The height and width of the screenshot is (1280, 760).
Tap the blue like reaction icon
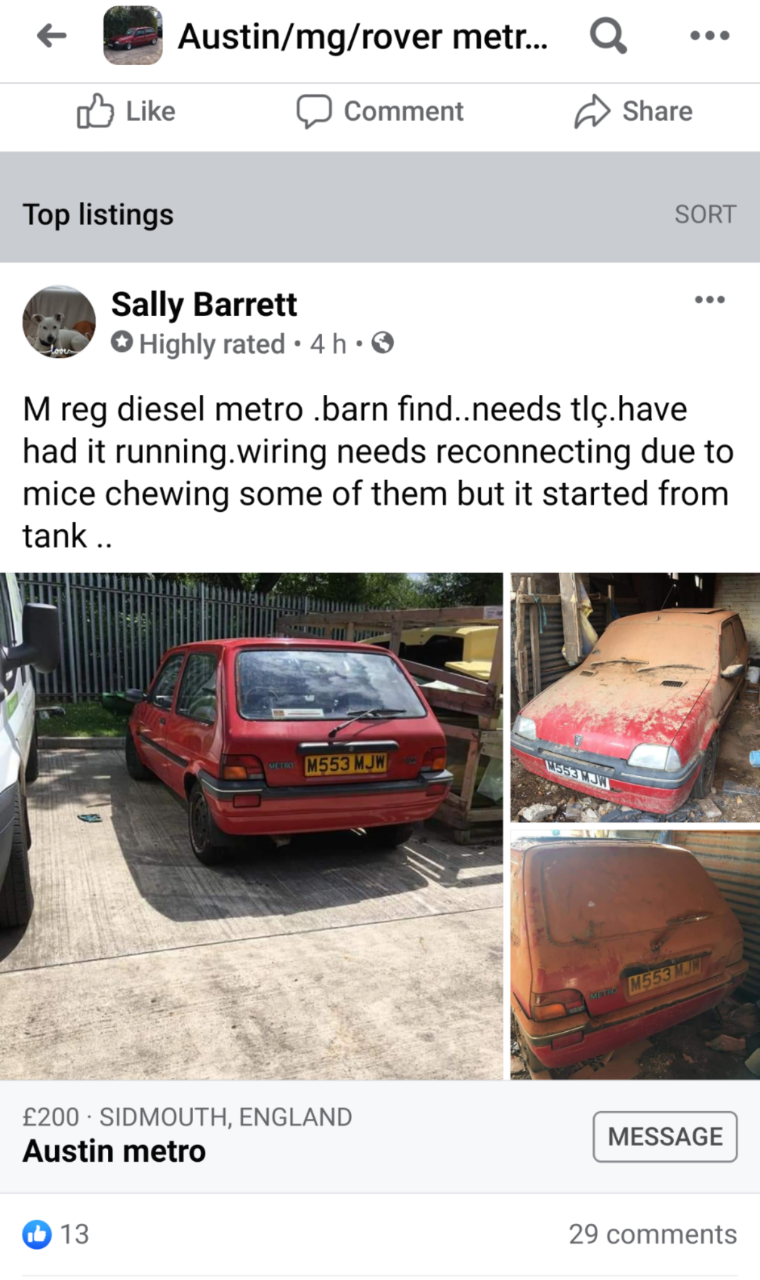37,1234
